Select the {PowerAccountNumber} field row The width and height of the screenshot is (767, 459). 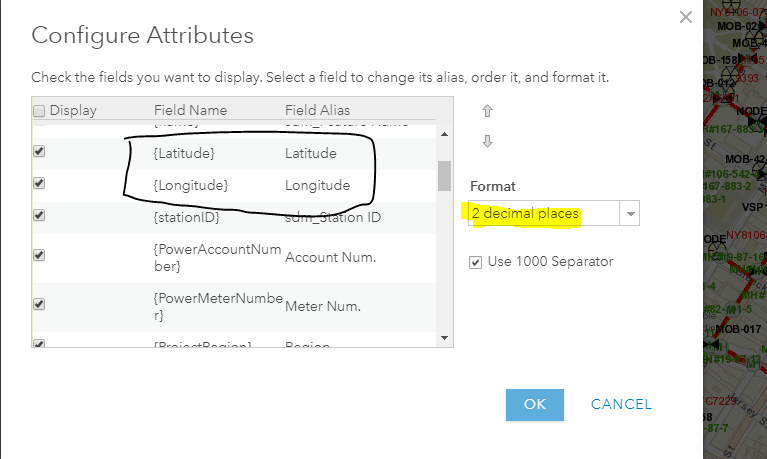(234, 257)
